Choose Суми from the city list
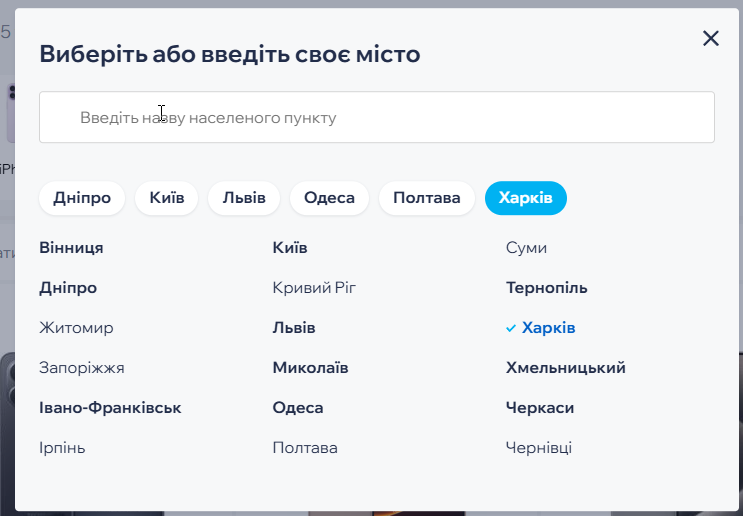Screen dimensions: 743x516 527,248
